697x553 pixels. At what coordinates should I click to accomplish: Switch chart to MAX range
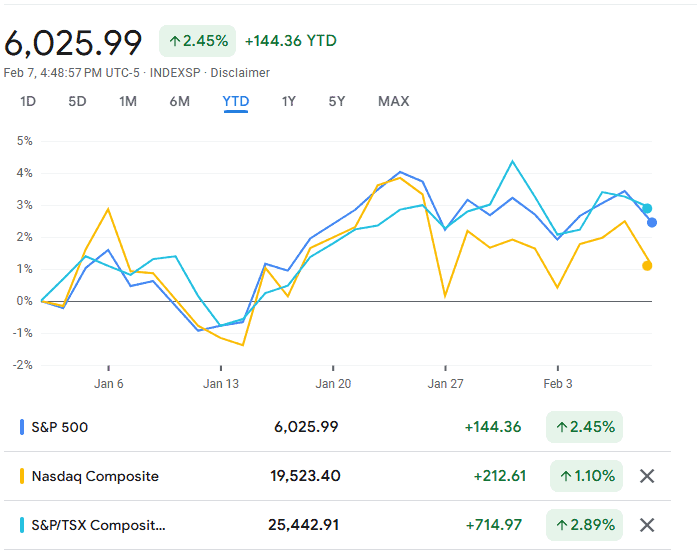[x=393, y=101]
